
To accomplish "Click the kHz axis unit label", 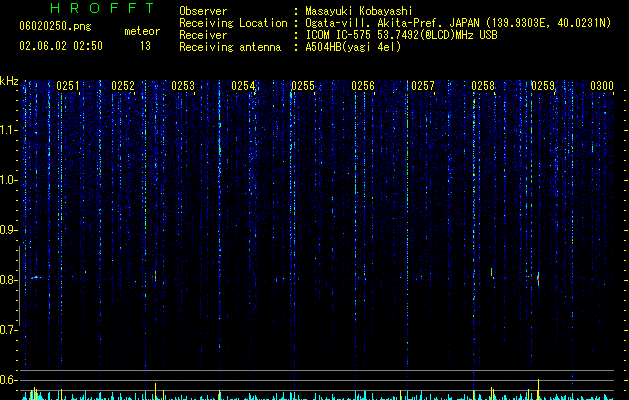I will click(9, 81).
